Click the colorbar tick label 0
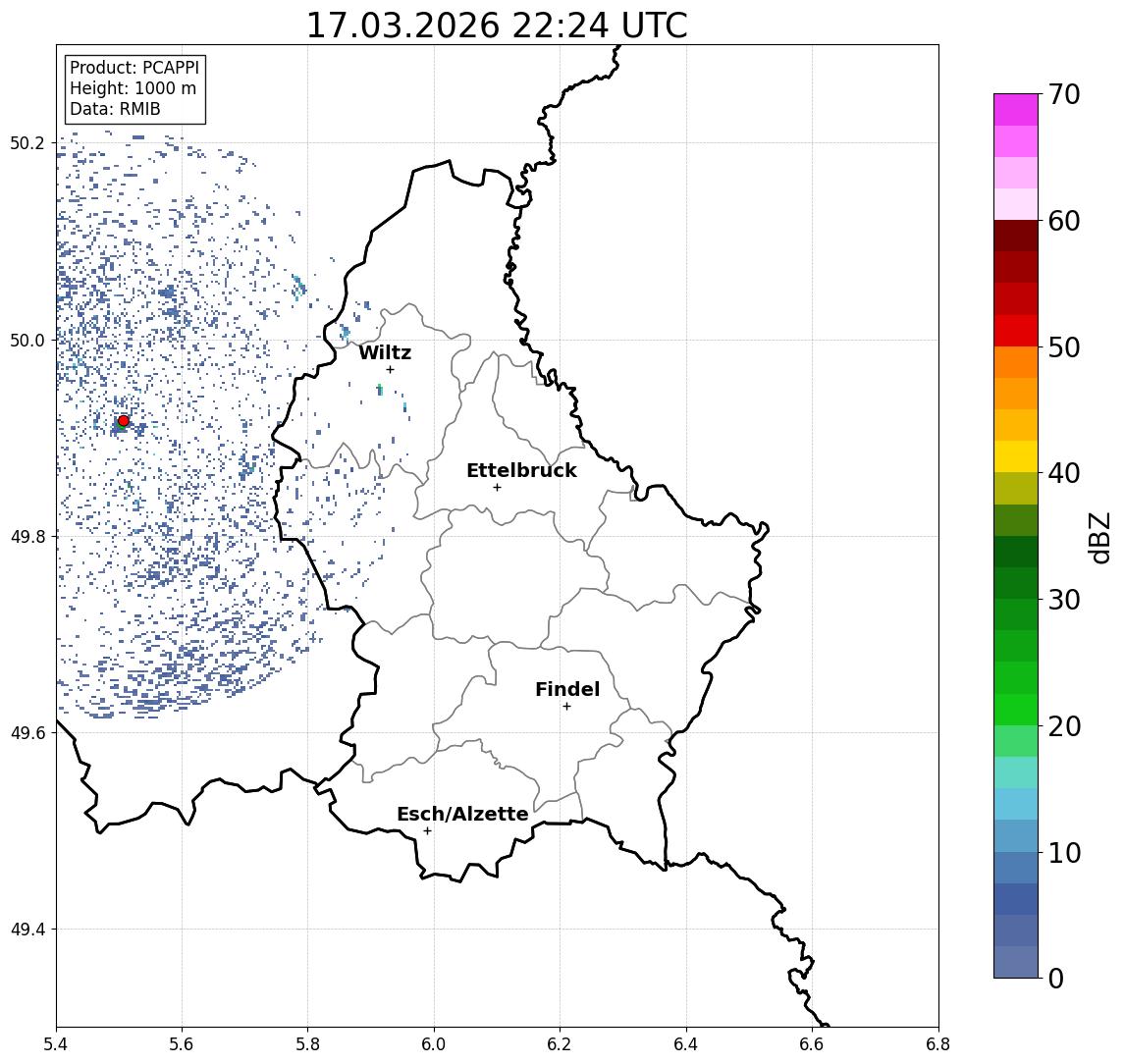The image size is (1124, 1064). pos(1056,978)
